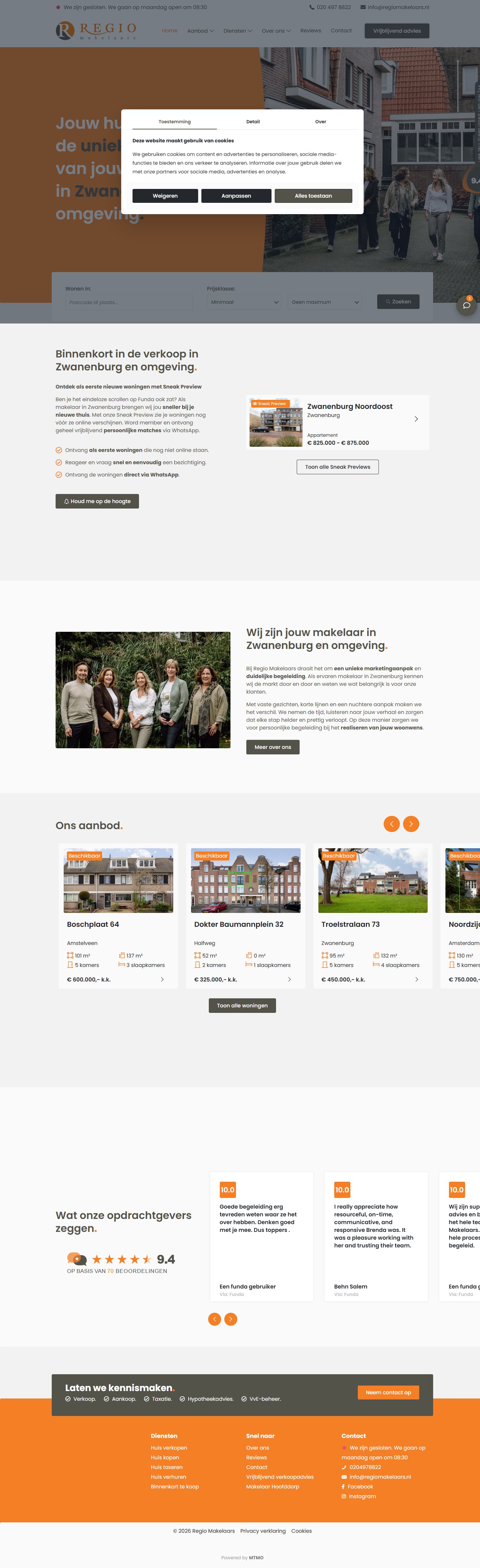Click arrow on the Dokter Baumannplein 32 card
Image resolution: width=480 pixels, height=1568 pixels.
point(289,979)
